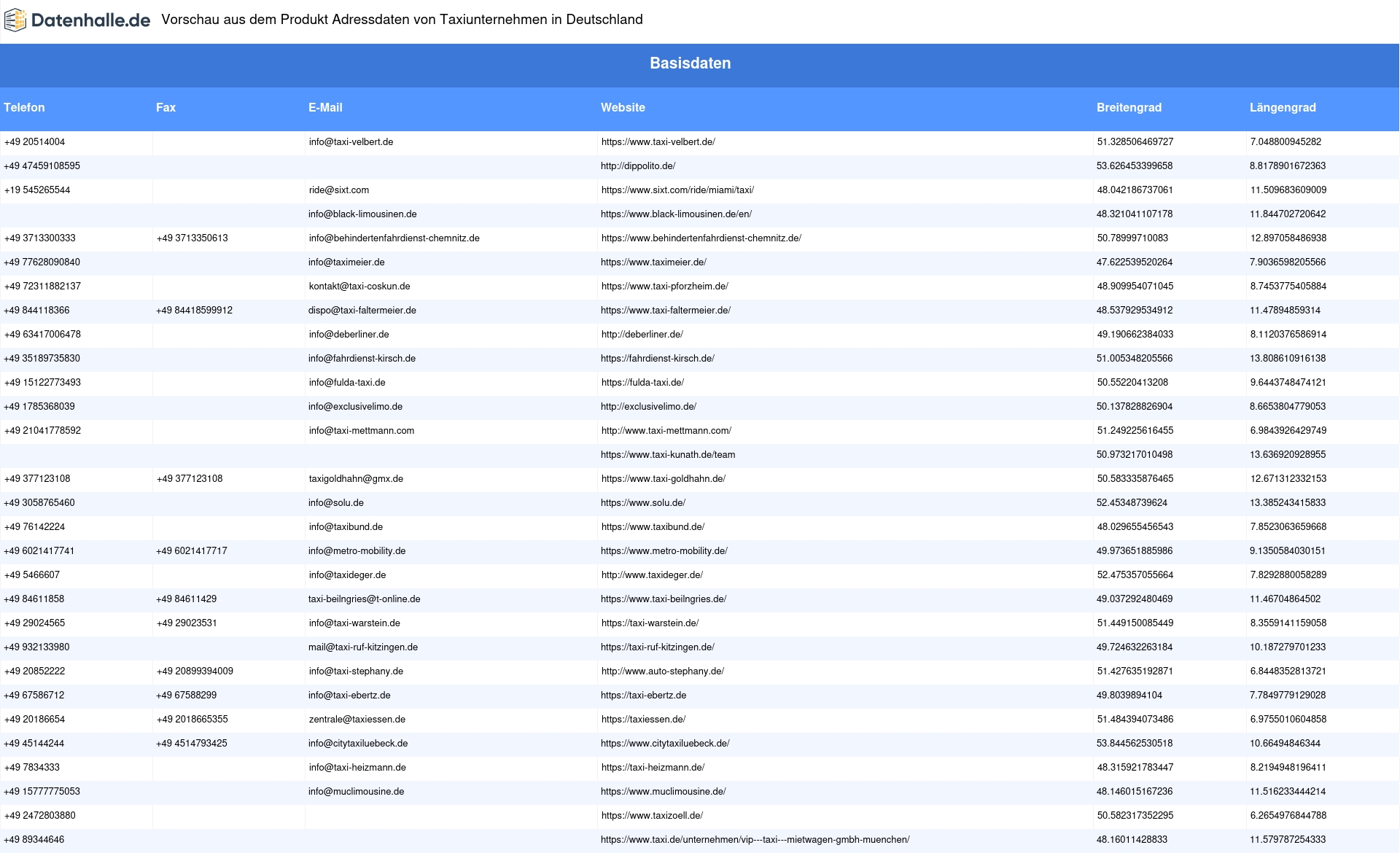
Task: Select latitude value 49.8039894104
Action: (1129, 696)
